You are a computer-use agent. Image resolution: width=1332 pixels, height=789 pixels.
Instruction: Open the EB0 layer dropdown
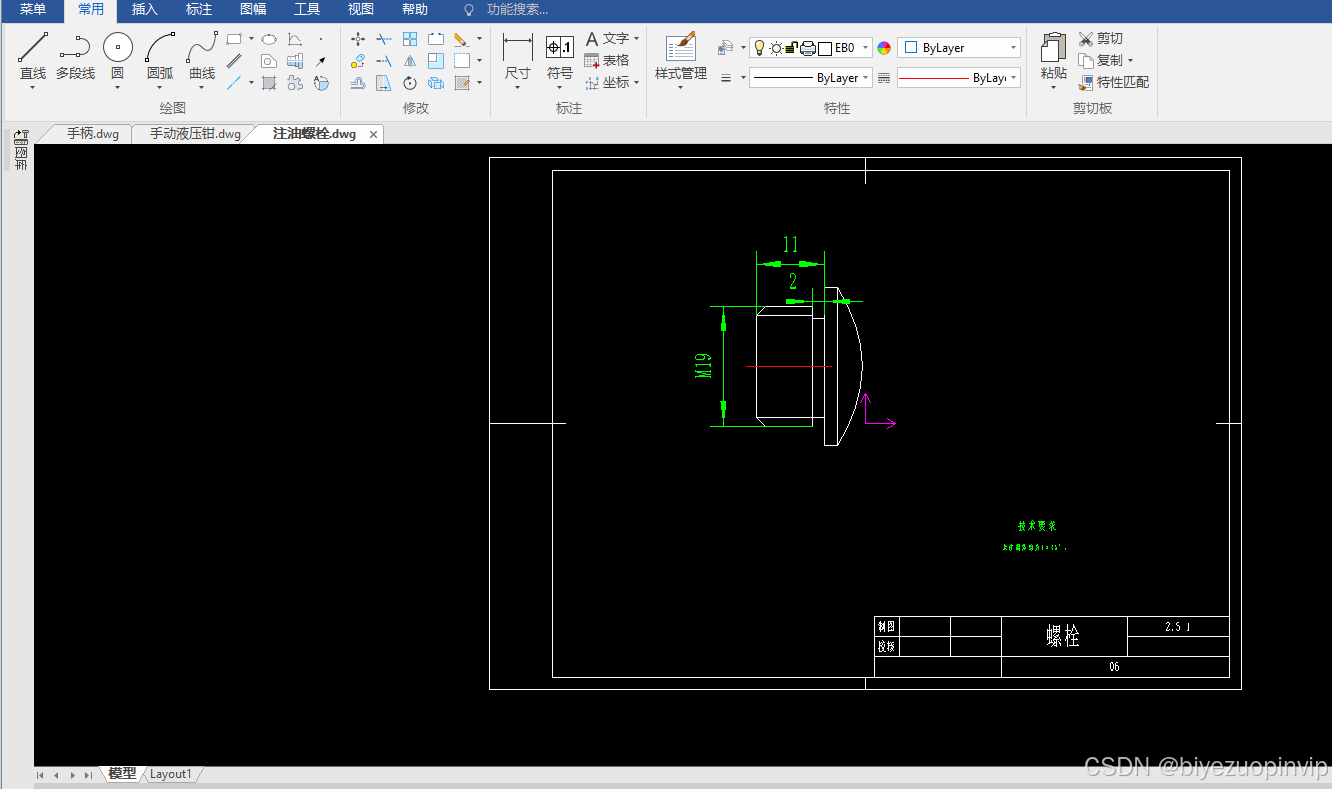pos(865,48)
